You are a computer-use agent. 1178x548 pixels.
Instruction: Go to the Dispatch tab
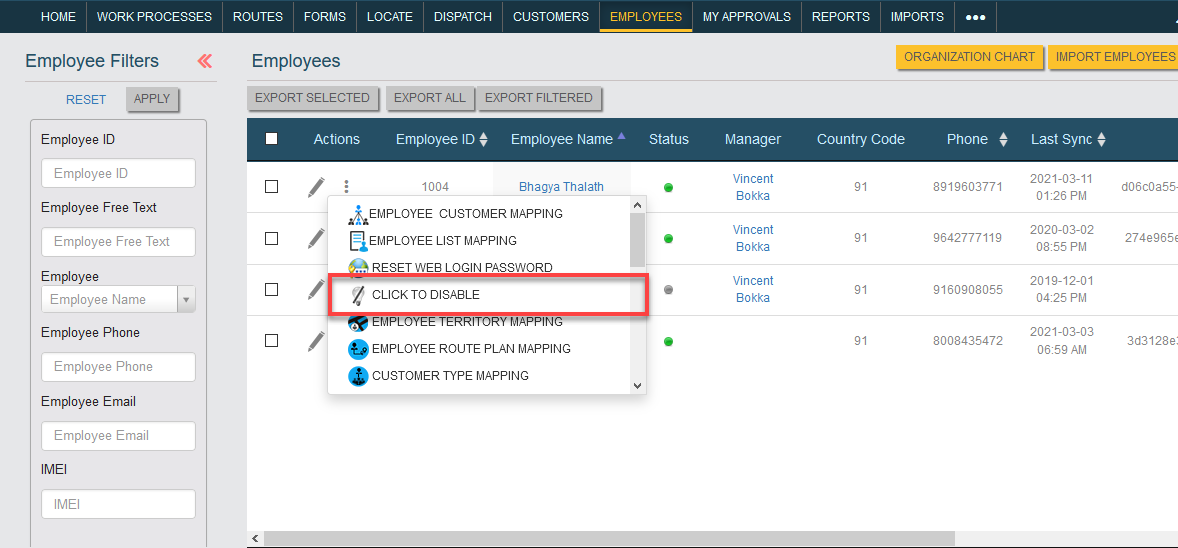coord(463,17)
